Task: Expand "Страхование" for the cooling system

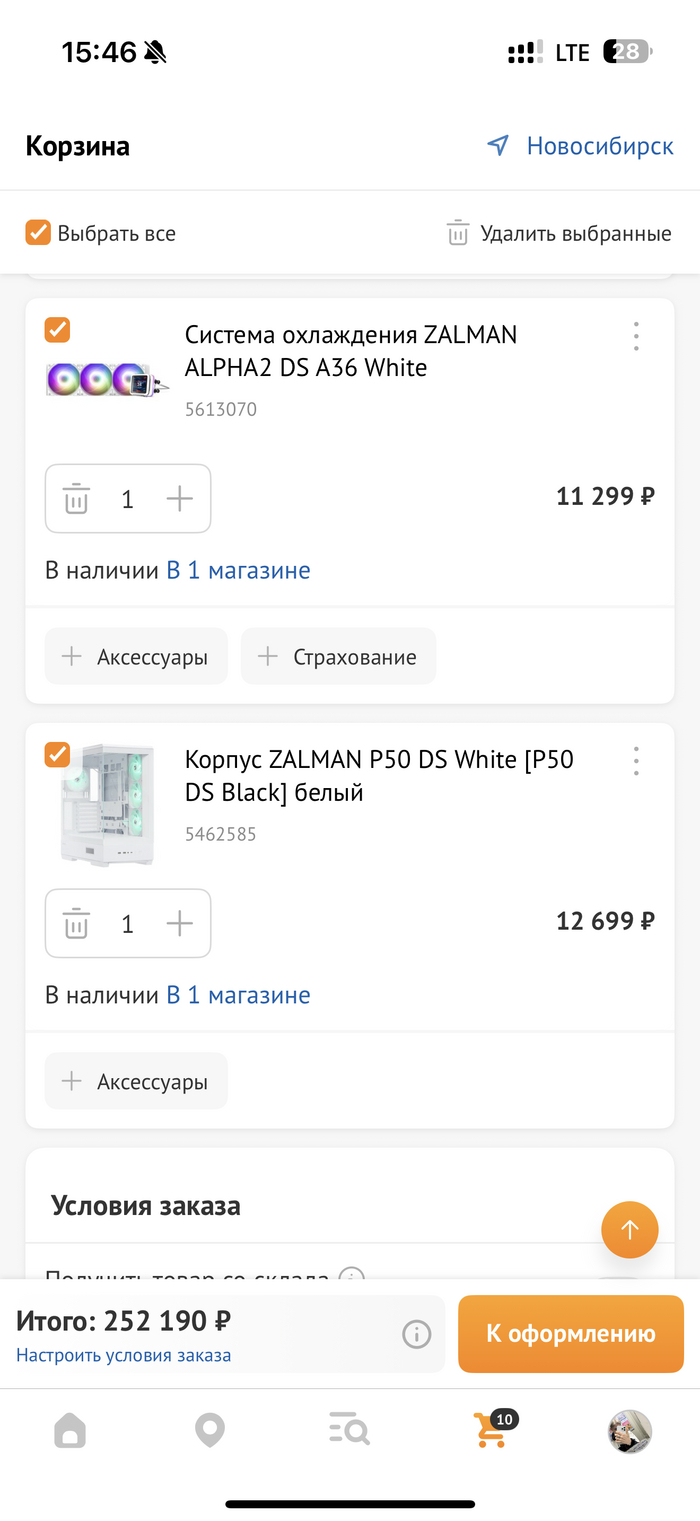Action: click(x=338, y=657)
